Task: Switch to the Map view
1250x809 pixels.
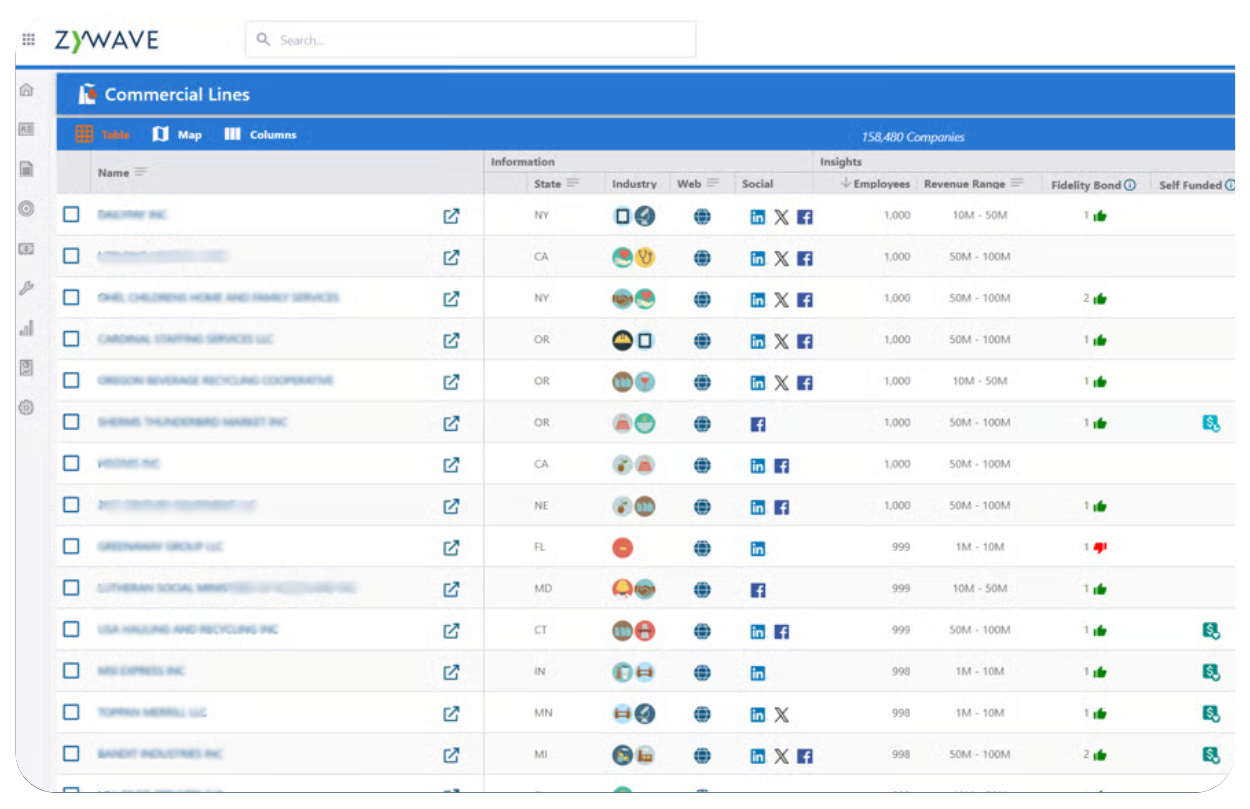Action: pos(177,135)
